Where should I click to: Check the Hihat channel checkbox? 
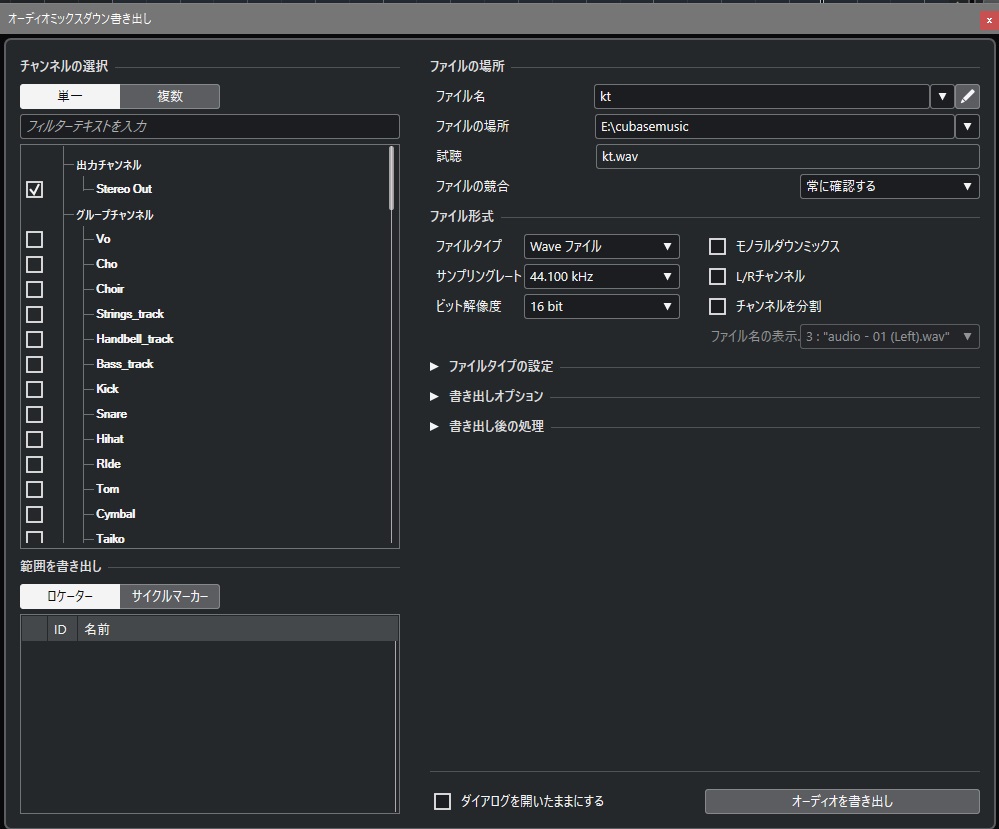click(34, 439)
